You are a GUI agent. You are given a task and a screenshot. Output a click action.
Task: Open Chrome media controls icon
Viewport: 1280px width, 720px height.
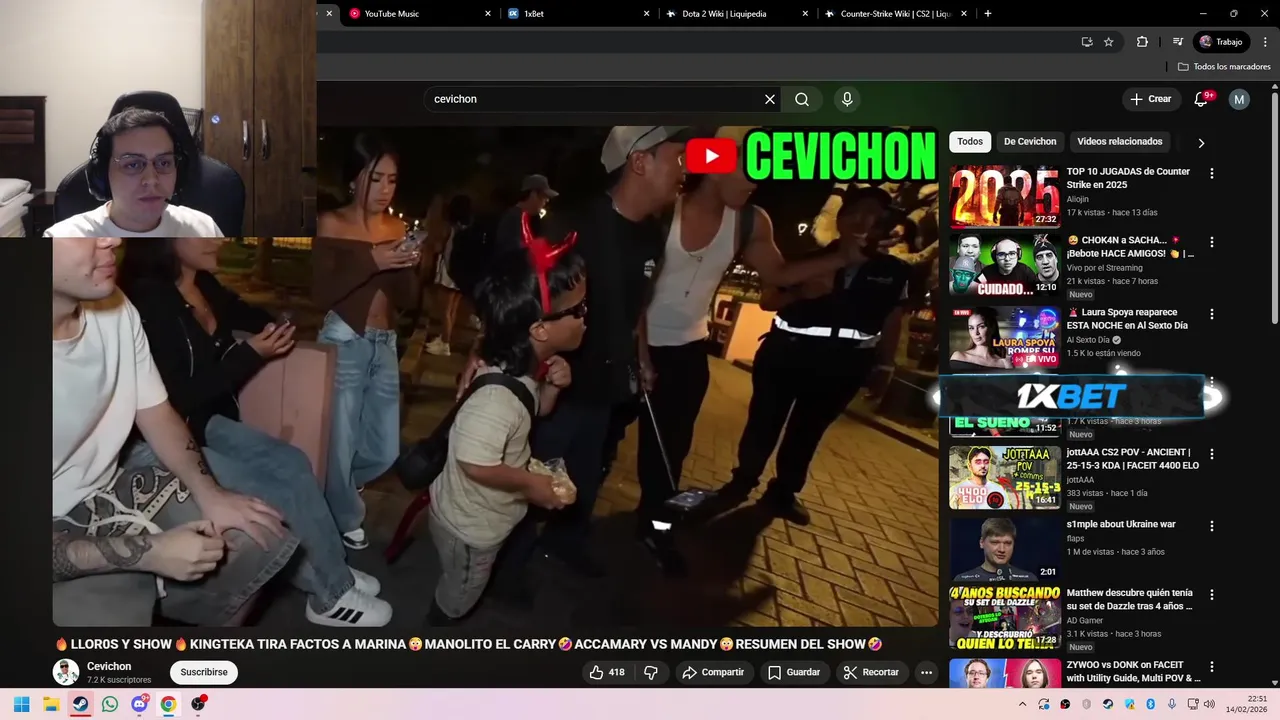coord(1178,42)
